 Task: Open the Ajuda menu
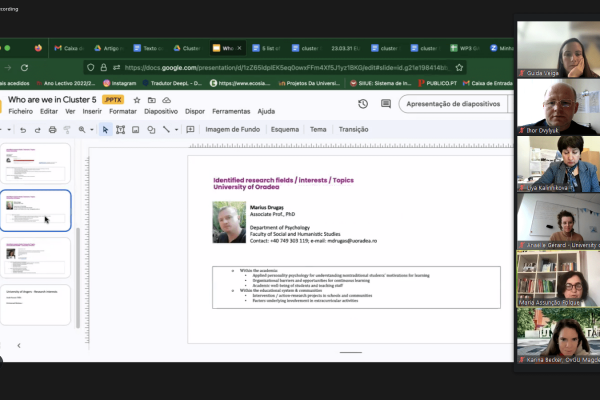(x=266, y=111)
